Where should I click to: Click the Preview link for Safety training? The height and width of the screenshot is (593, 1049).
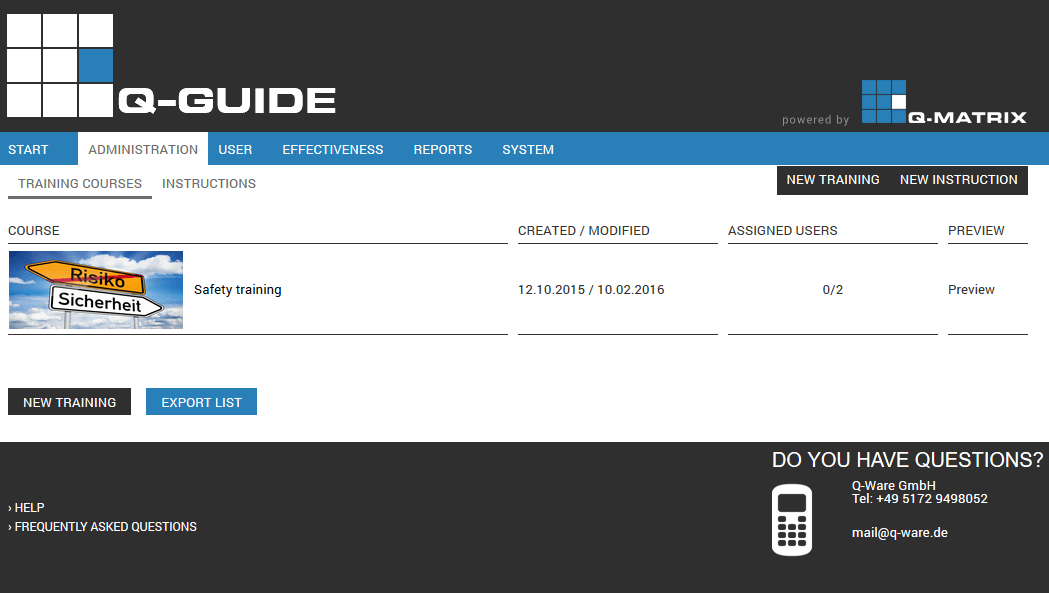click(x=971, y=290)
